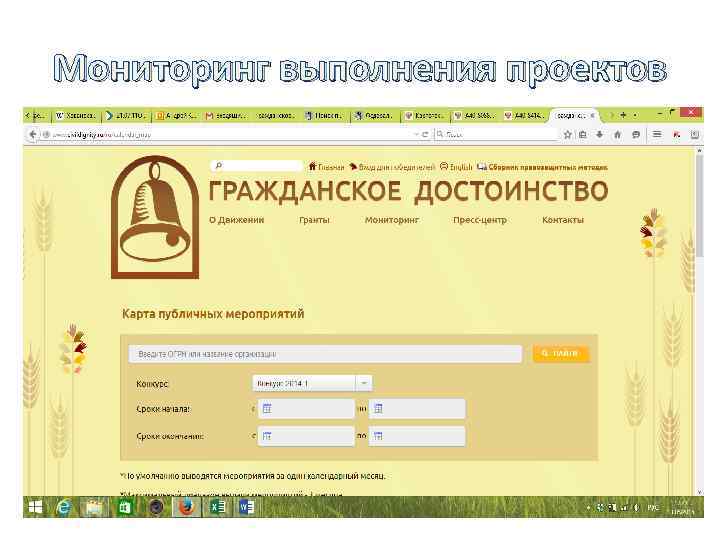Click the browser search bar field
The width and height of the screenshot is (720, 540).
point(495,134)
